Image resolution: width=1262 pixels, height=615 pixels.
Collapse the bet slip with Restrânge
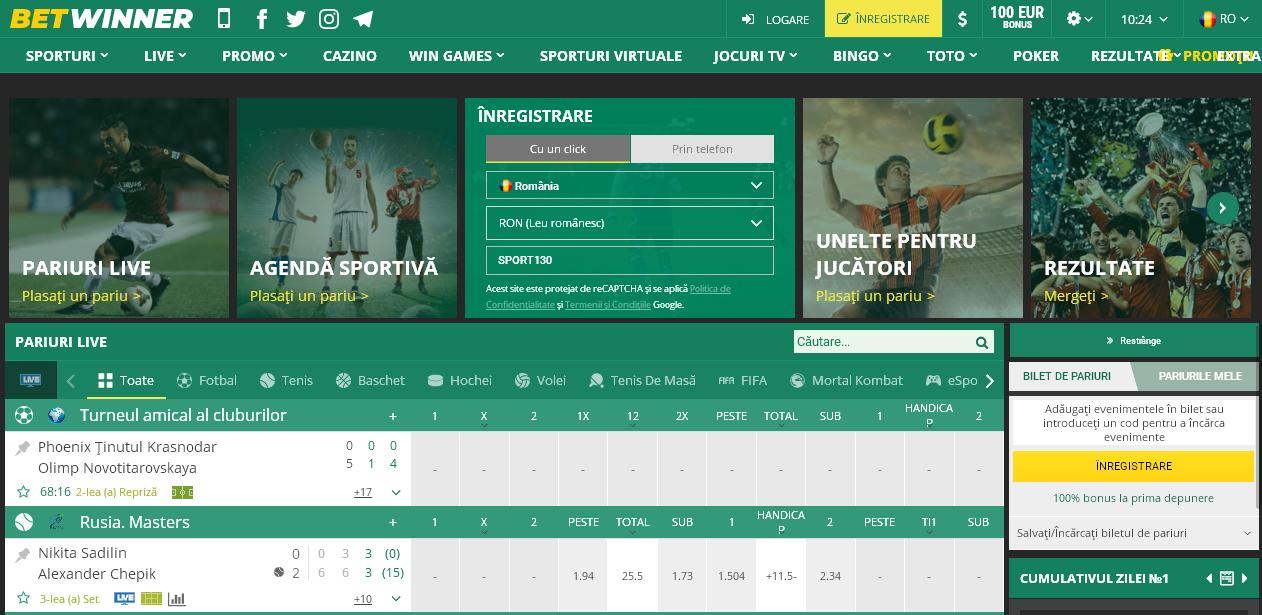click(1133, 341)
